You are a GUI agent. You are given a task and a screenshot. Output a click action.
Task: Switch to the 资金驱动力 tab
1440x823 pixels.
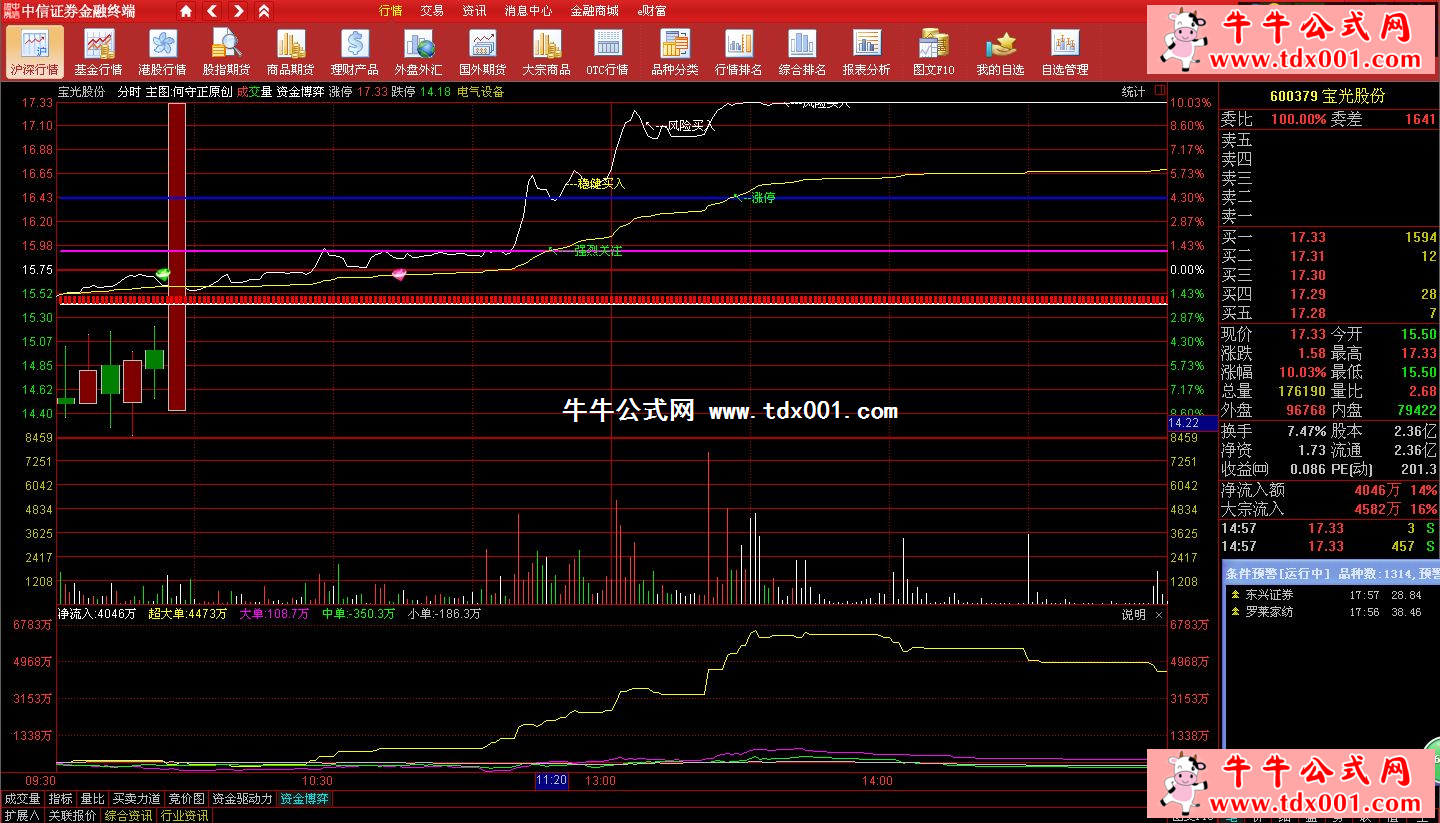[242, 799]
